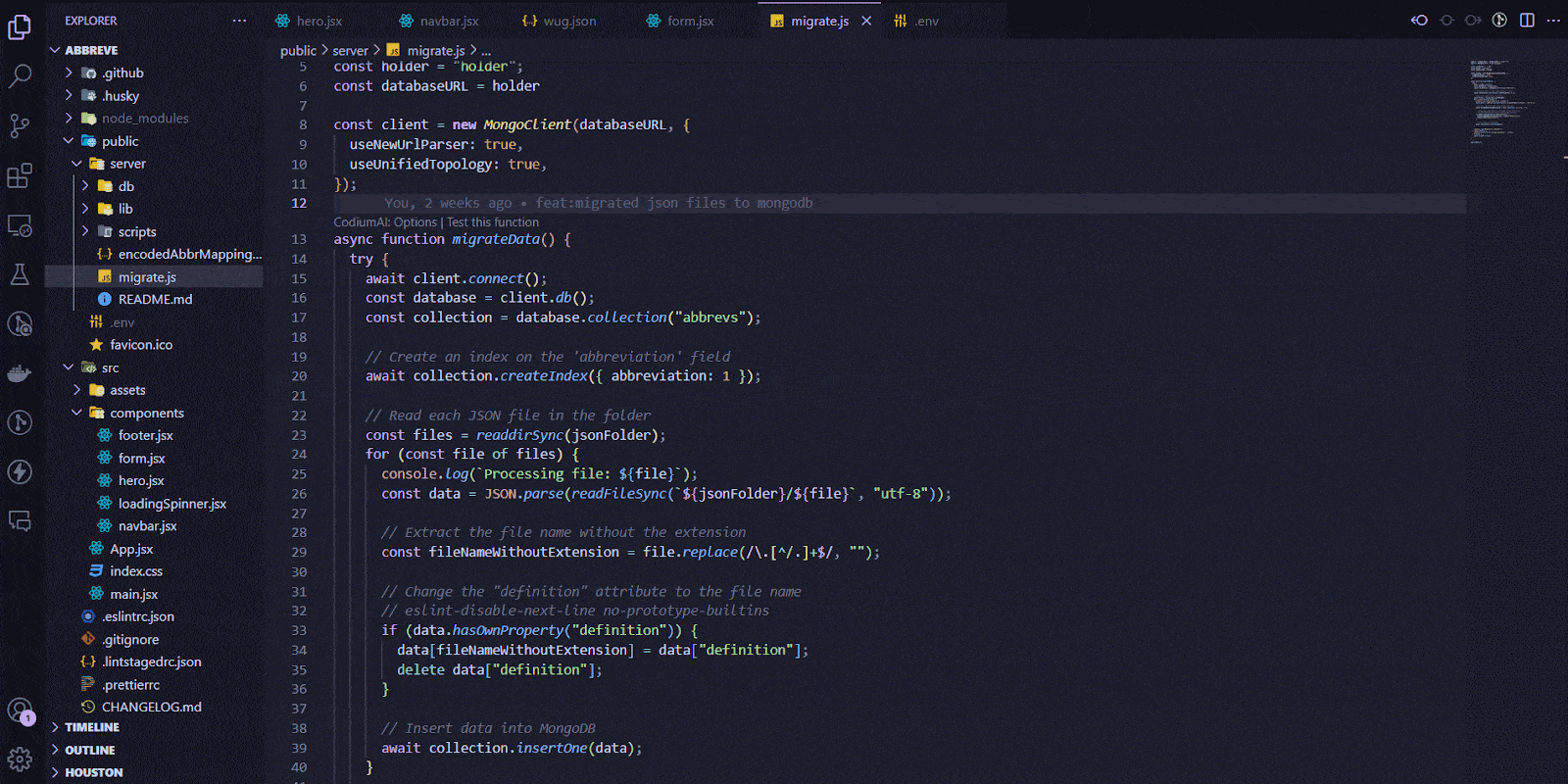Screen dimensions: 1568x784
Task: Expand the TIMELINE section
Action: pos(92,727)
